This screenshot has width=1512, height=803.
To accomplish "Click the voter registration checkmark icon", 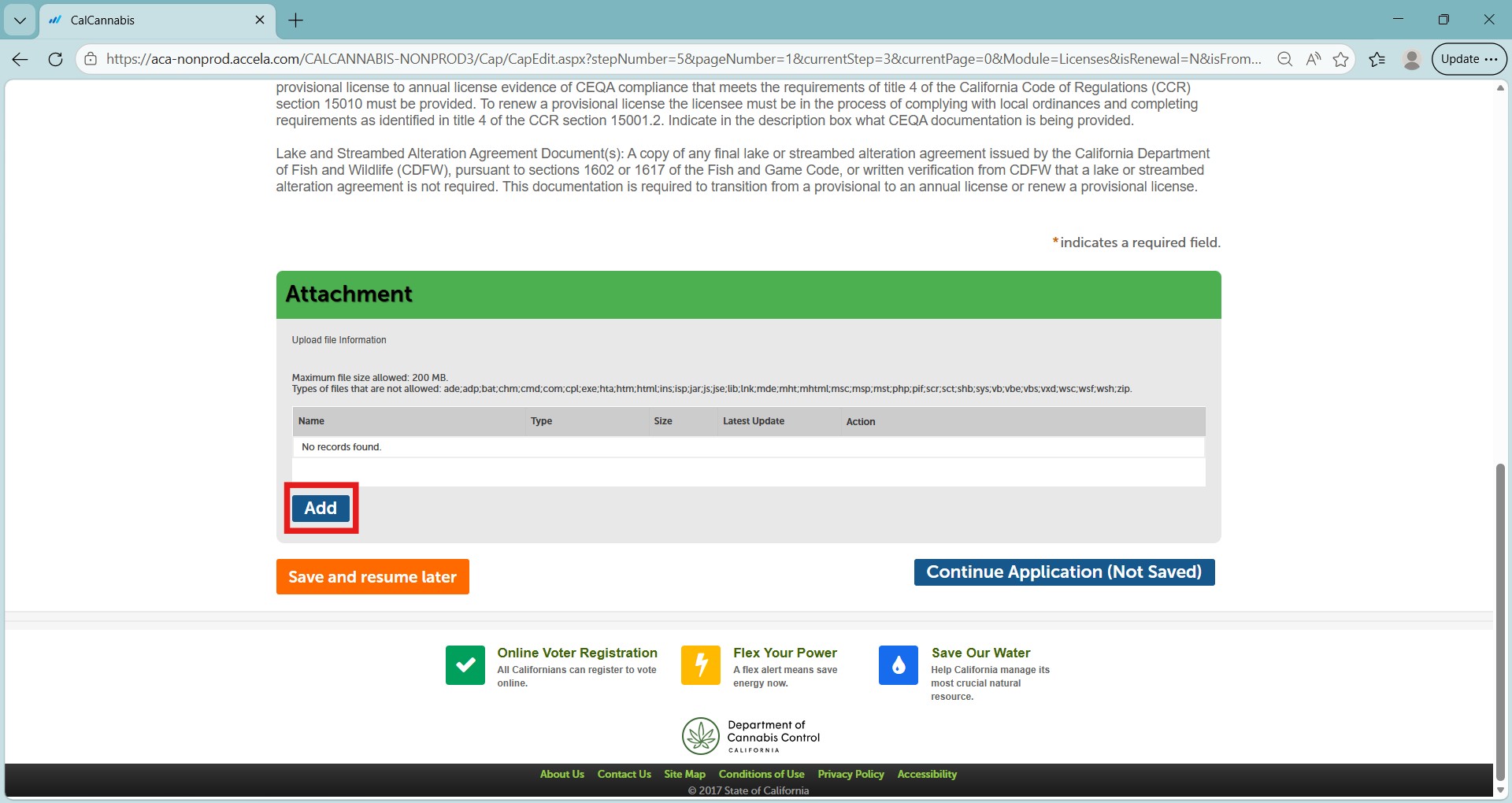I will pos(465,665).
